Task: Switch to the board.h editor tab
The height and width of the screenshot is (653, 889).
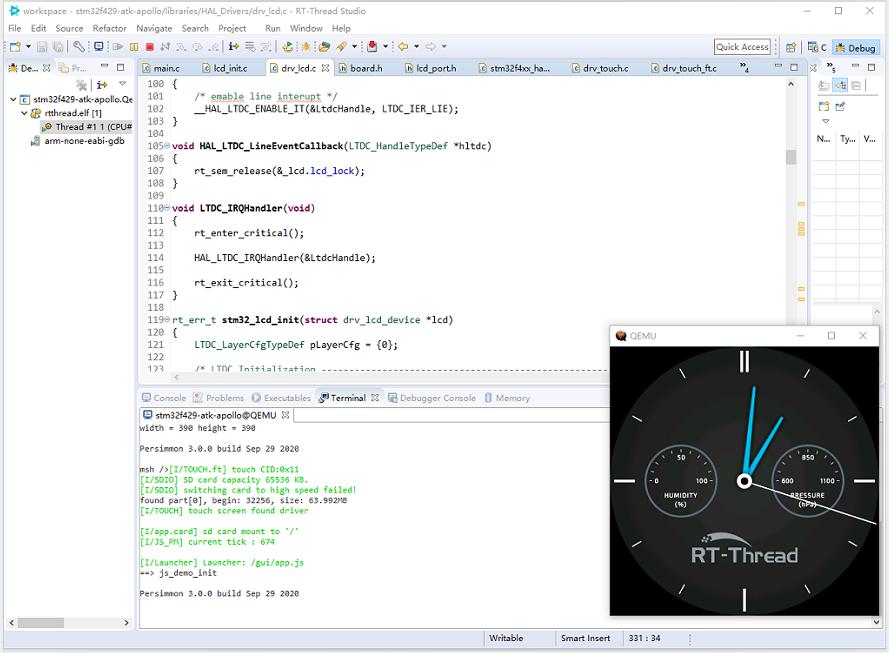Action: 361,68
